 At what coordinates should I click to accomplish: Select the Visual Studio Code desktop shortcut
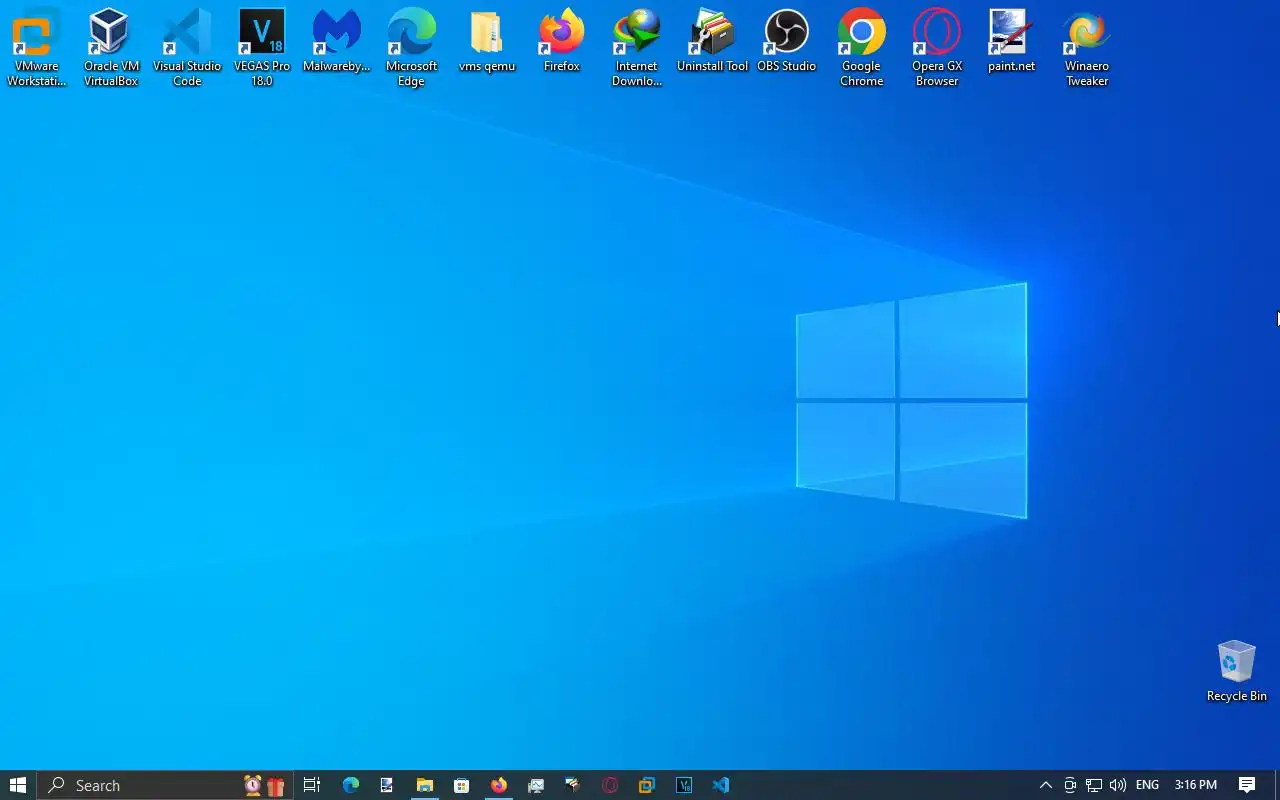pyautogui.click(x=187, y=48)
